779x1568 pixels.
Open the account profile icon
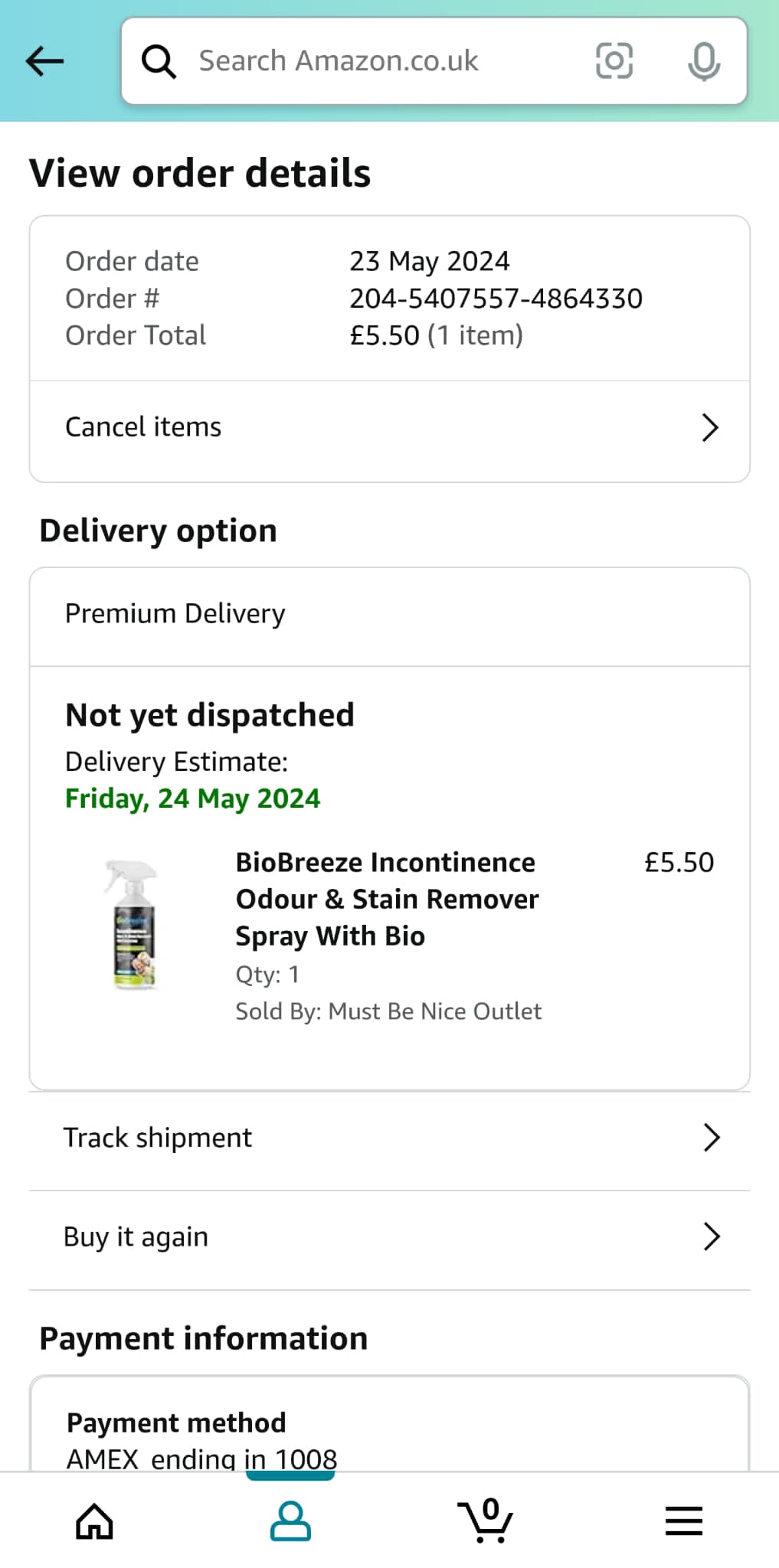291,1521
